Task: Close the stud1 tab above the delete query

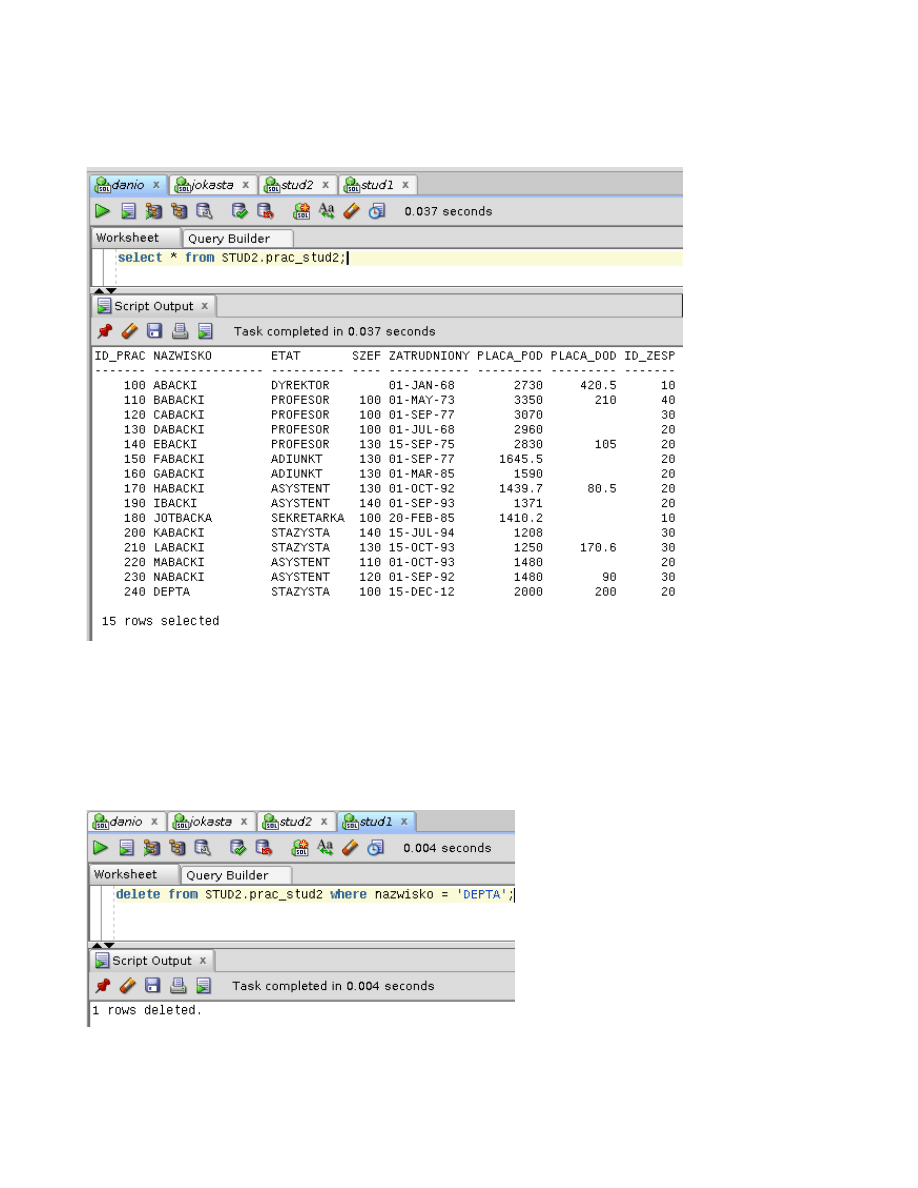Action: tap(404, 822)
